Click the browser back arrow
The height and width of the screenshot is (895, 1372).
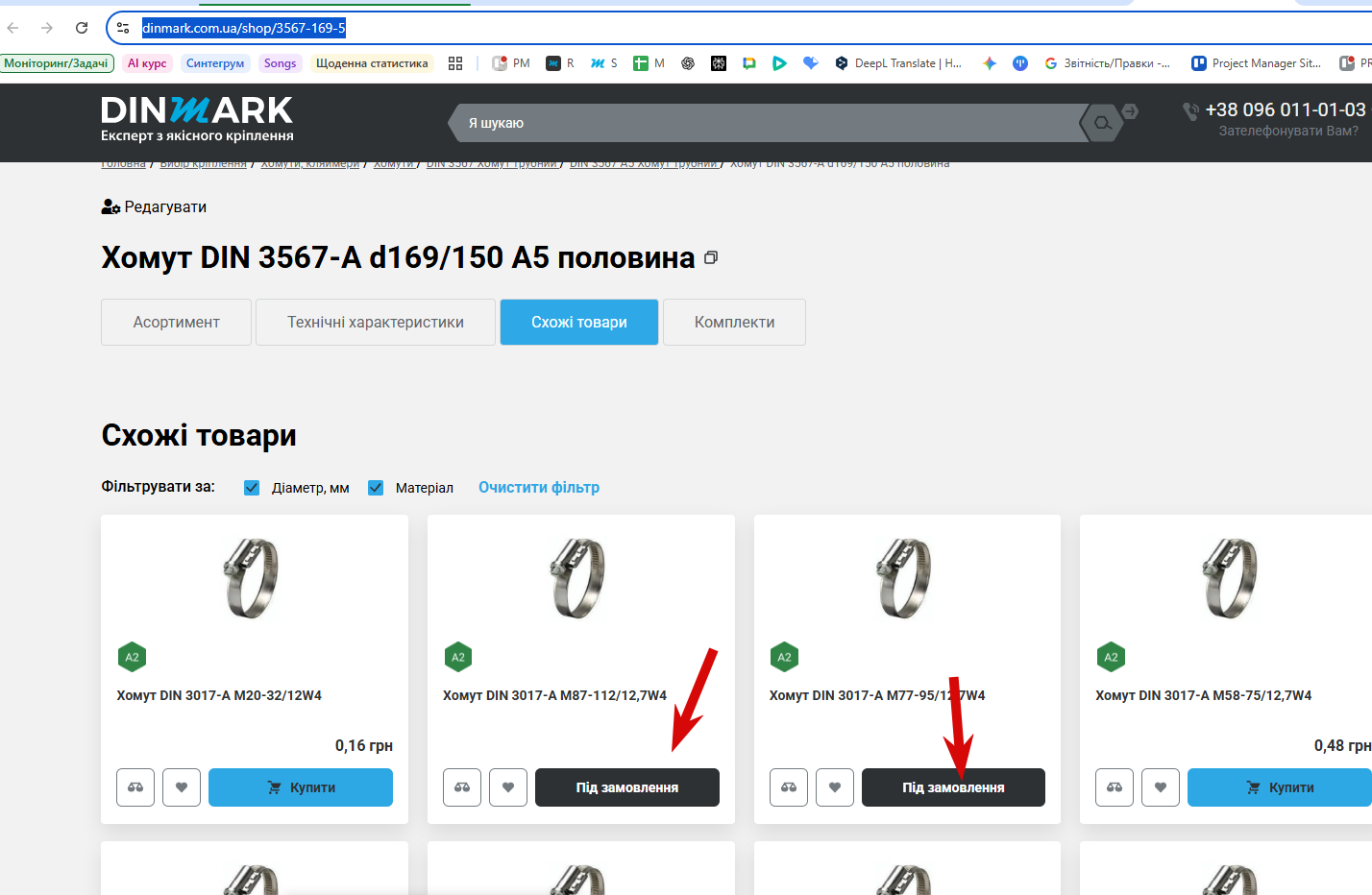click(13, 28)
